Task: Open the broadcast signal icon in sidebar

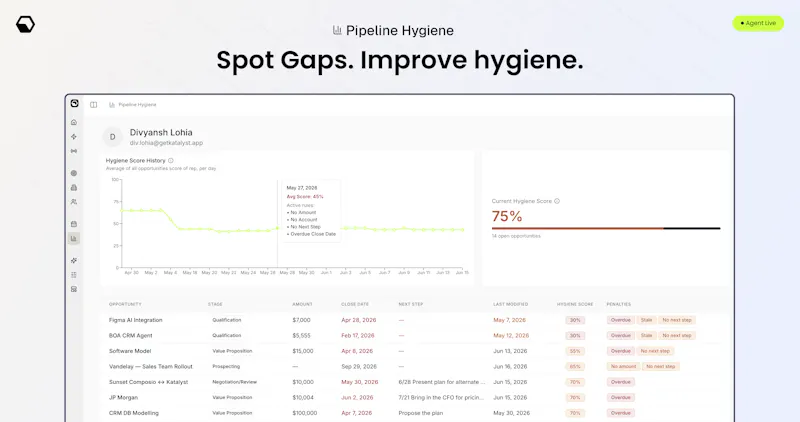Action: click(74, 151)
